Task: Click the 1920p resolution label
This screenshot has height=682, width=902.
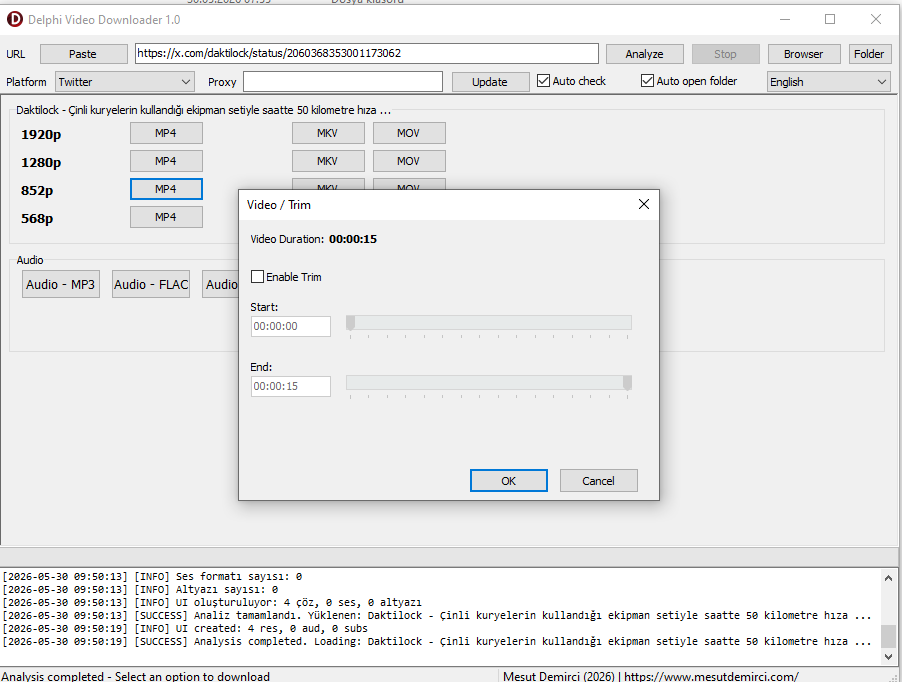Action: pyautogui.click(x=41, y=135)
